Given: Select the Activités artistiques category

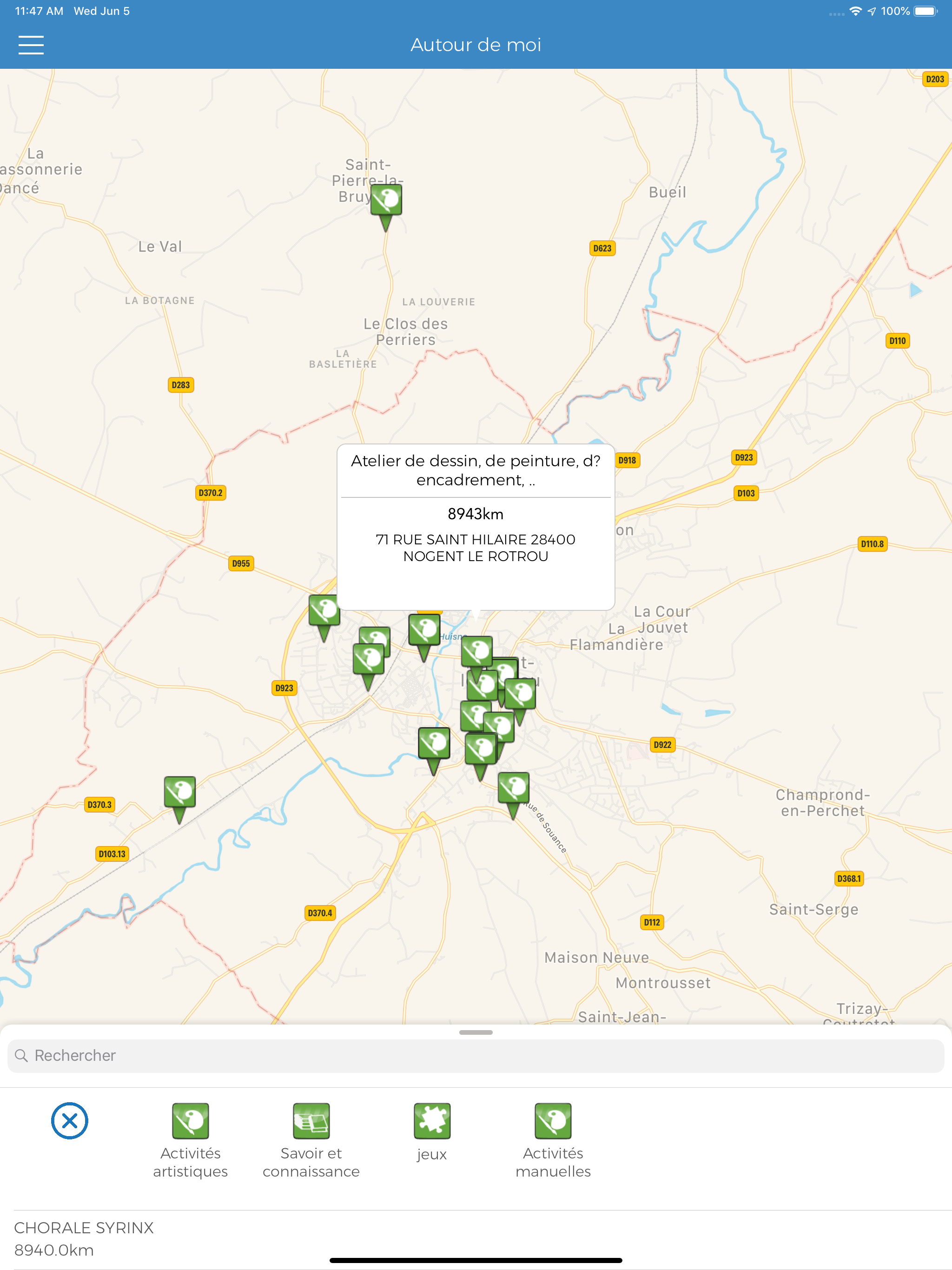Looking at the screenshot, I should [190, 1140].
